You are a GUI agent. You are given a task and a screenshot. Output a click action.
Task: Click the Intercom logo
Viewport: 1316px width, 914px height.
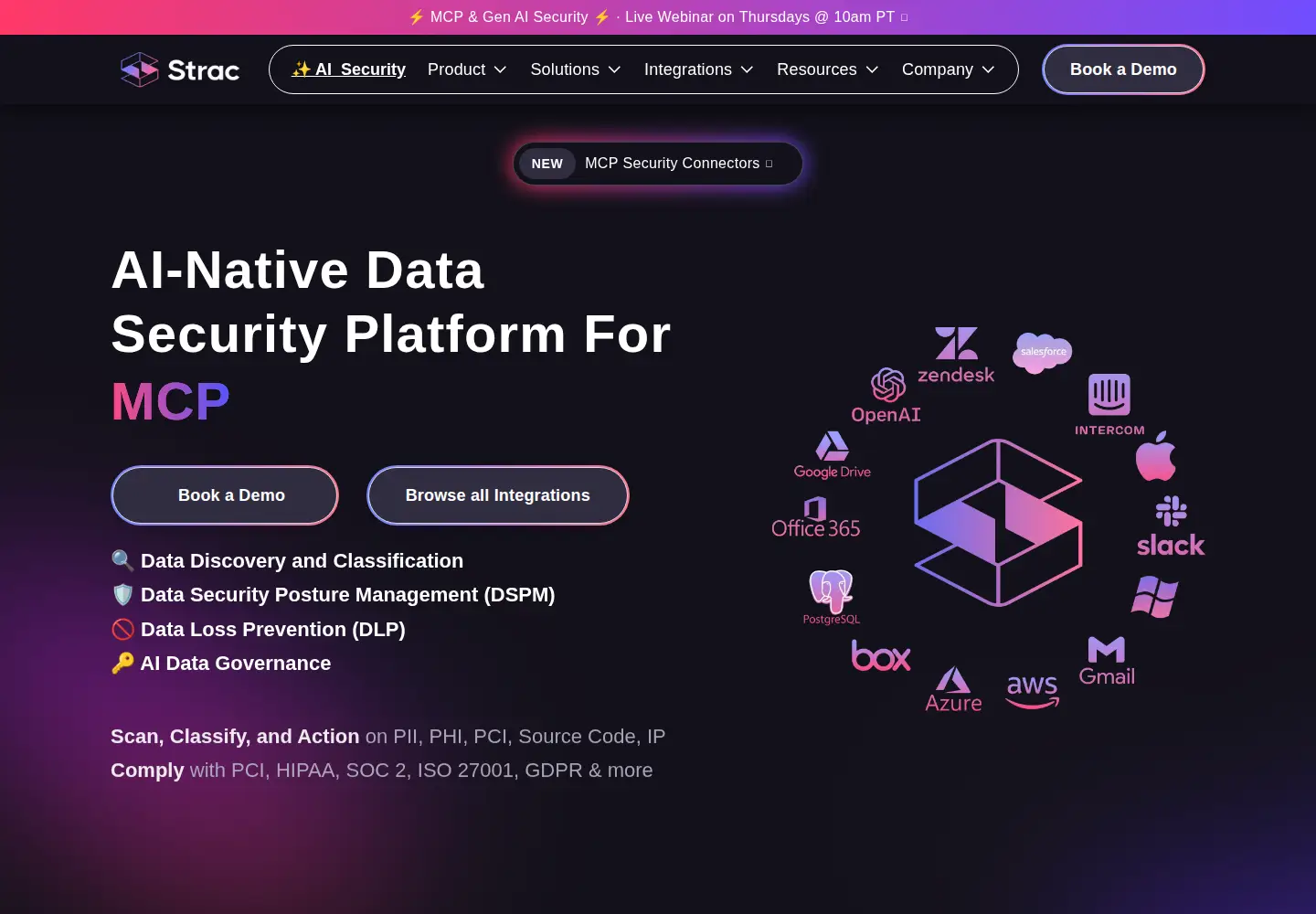[x=1109, y=405]
